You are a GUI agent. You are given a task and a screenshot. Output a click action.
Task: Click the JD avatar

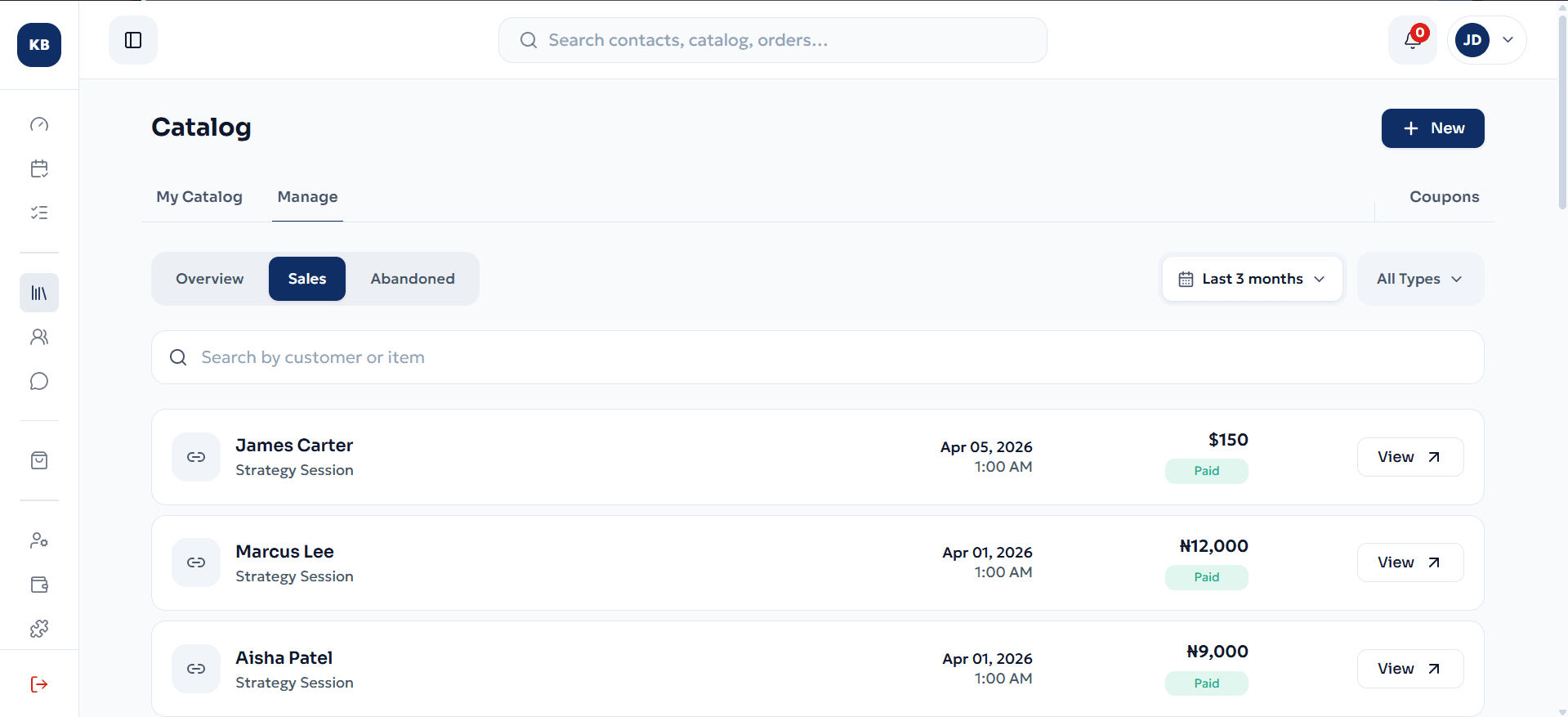click(1472, 40)
